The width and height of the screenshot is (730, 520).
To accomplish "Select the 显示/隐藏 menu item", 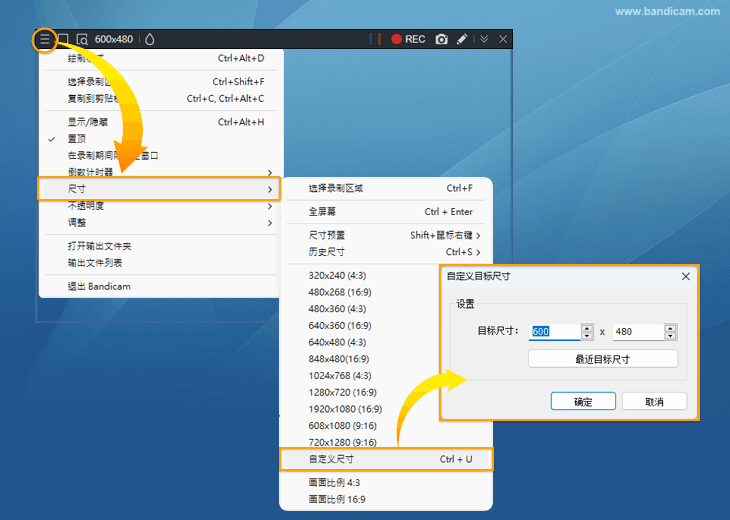I will click(159, 122).
